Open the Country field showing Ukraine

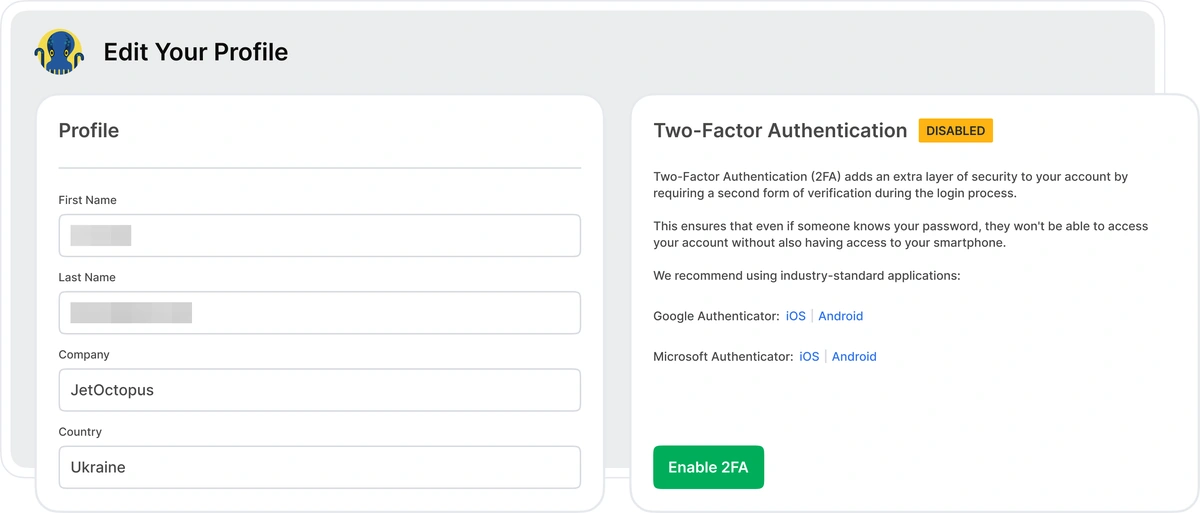pos(319,467)
